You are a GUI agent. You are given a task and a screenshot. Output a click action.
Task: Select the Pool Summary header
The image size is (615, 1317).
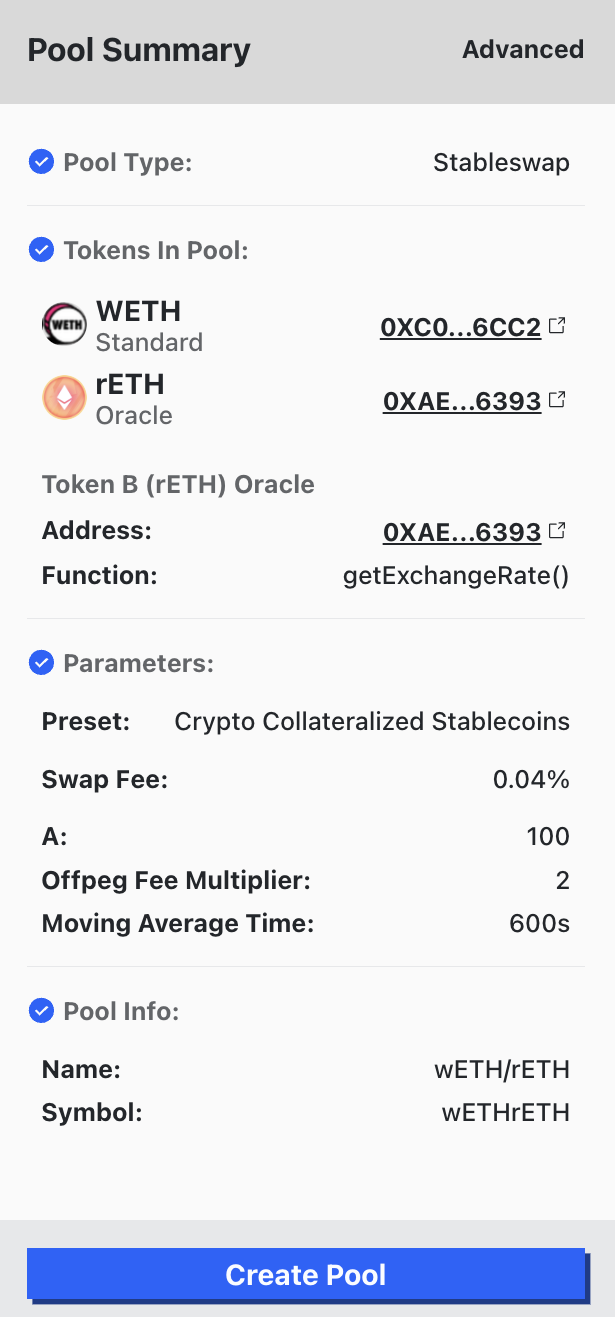coord(139,49)
